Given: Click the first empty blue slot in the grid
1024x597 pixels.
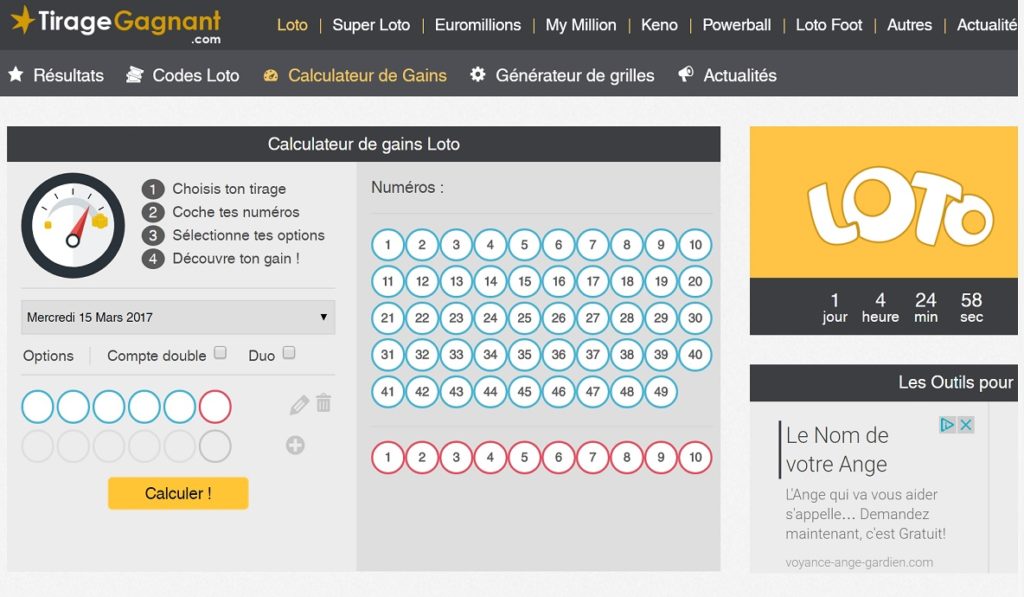Looking at the screenshot, I should (38, 406).
